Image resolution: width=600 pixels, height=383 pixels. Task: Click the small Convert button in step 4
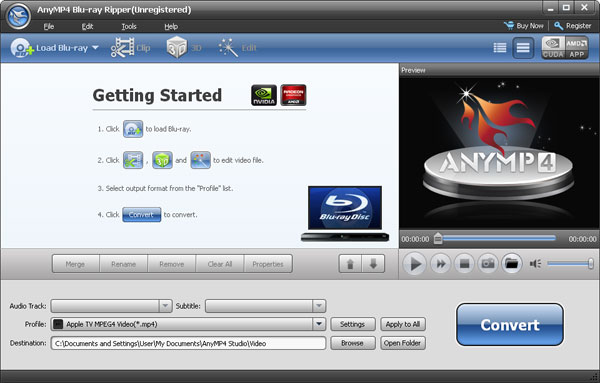coord(142,215)
